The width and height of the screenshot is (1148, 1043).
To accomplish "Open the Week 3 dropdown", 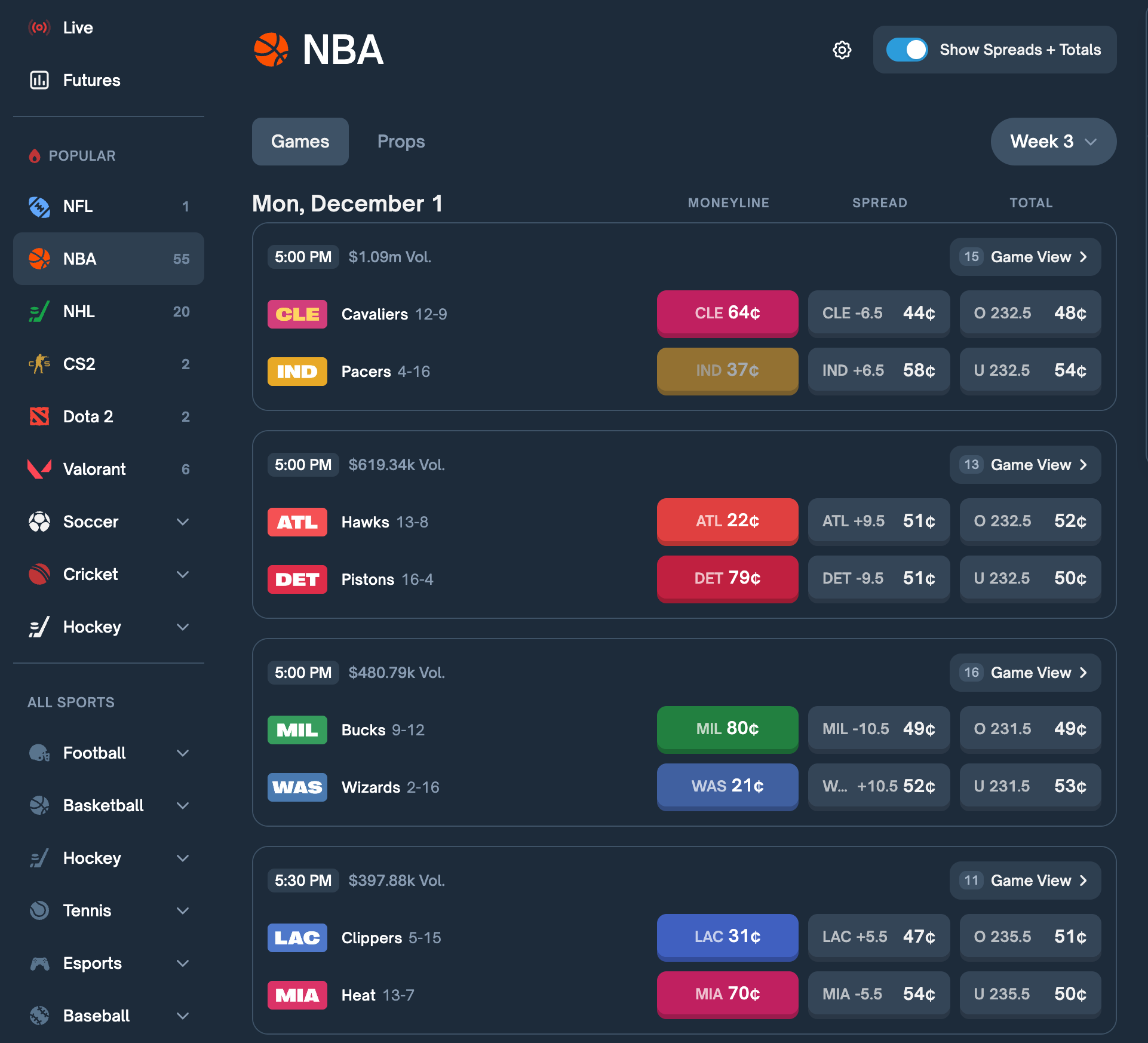I will pos(1053,142).
